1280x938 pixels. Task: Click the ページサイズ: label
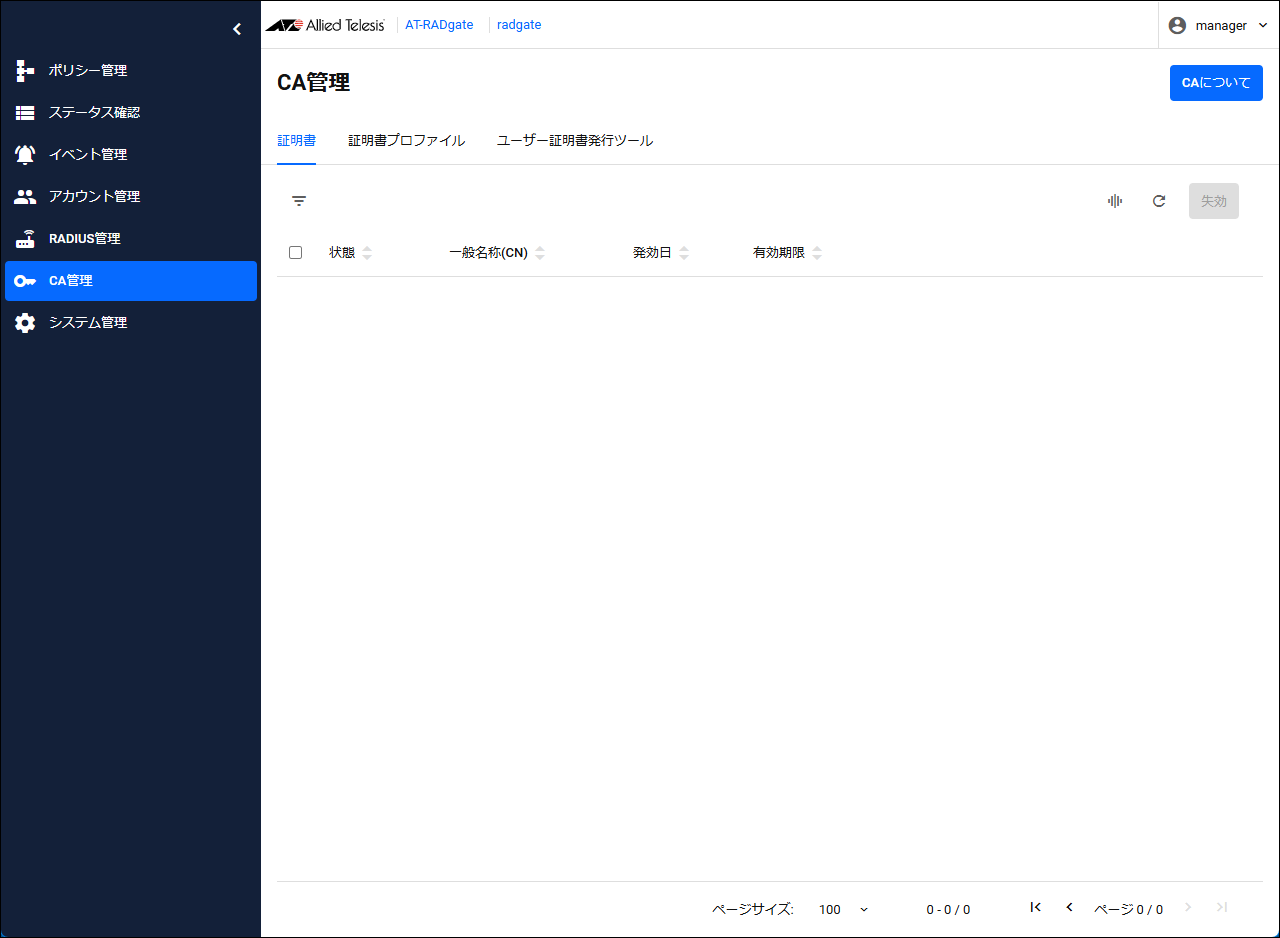(753, 909)
